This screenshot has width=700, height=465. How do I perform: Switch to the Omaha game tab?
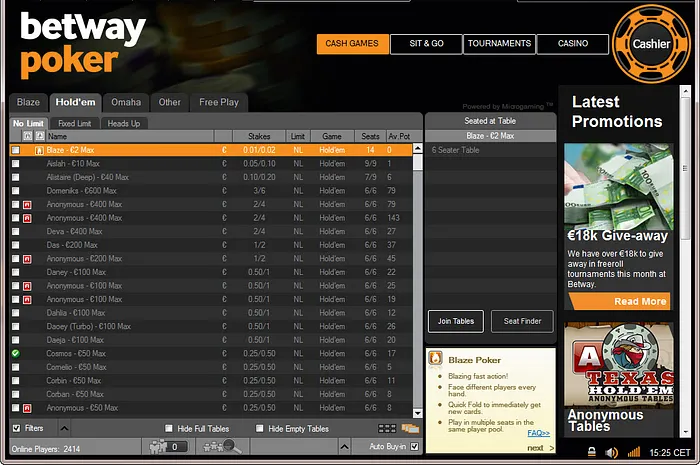(126, 102)
